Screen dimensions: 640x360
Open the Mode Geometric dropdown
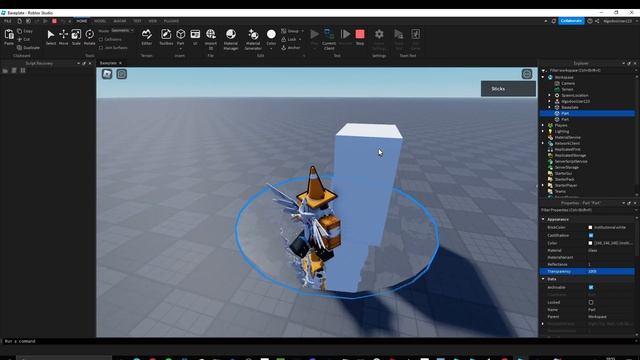coord(122,31)
